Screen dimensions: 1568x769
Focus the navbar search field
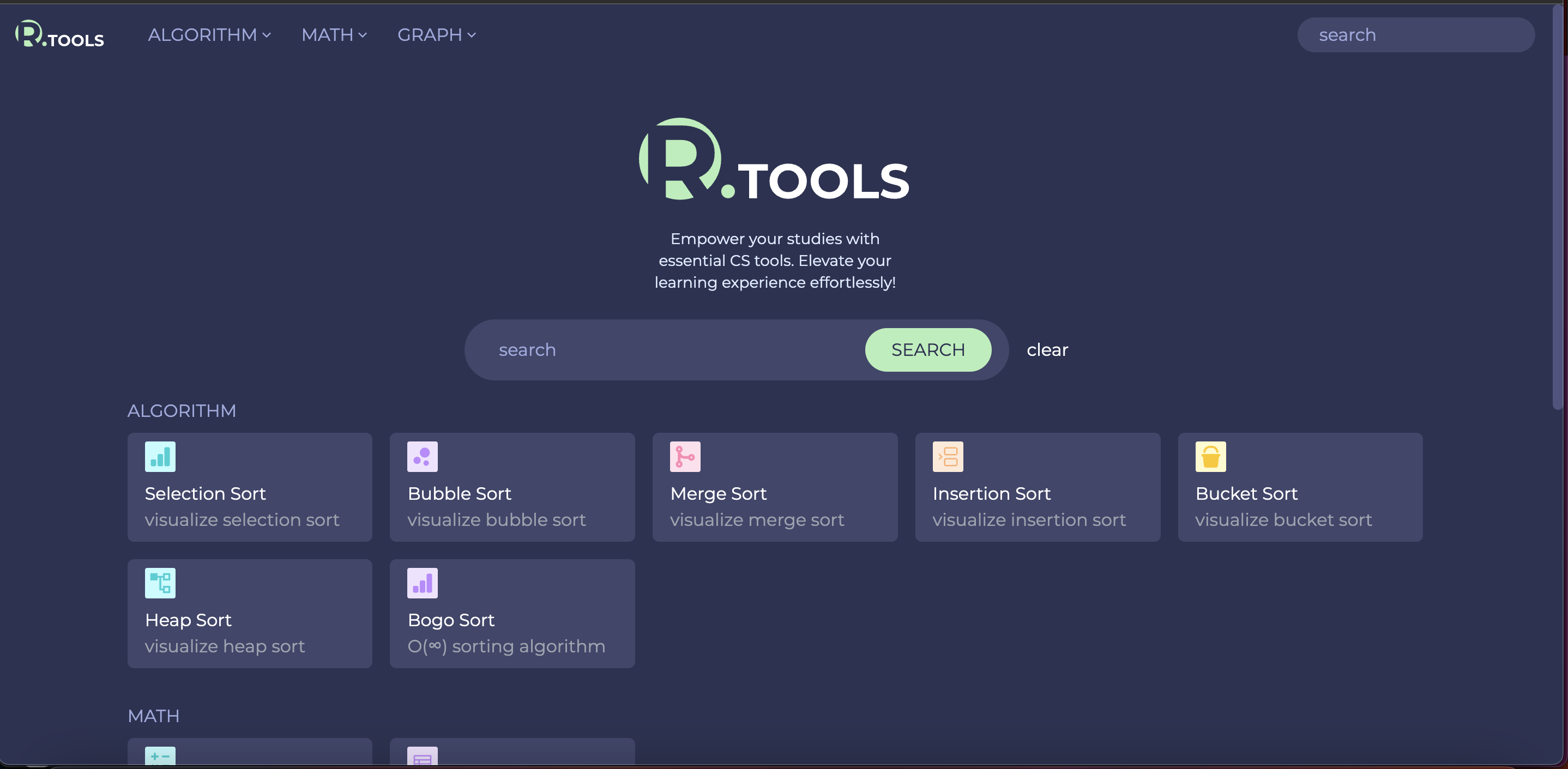point(1416,35)
